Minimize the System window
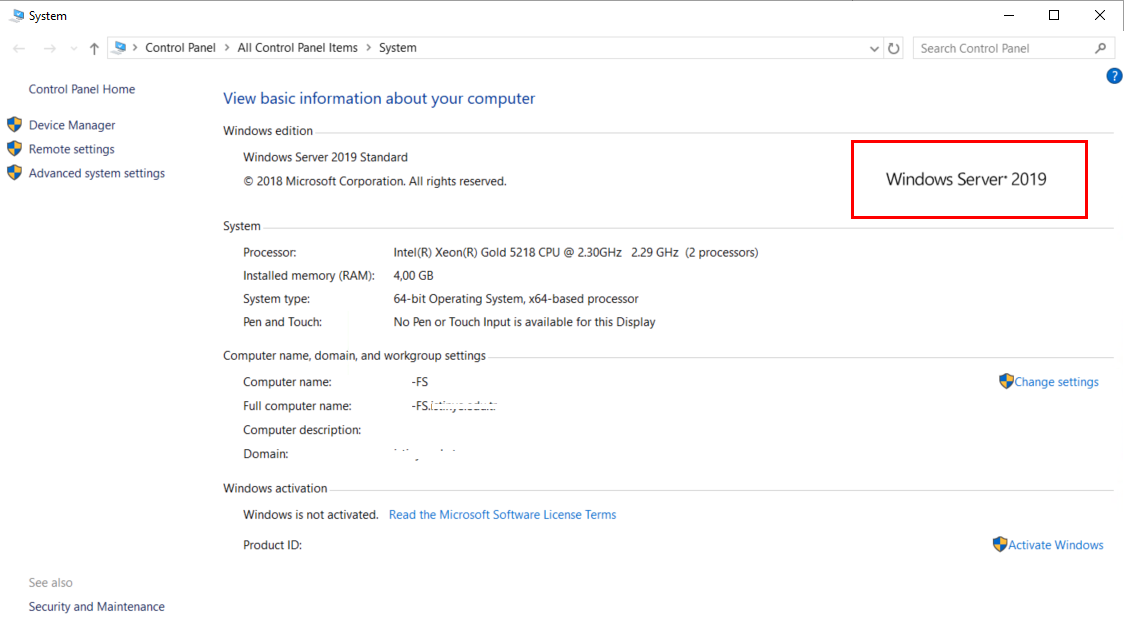The image size is (1125, 623). tap(1009, 15)
